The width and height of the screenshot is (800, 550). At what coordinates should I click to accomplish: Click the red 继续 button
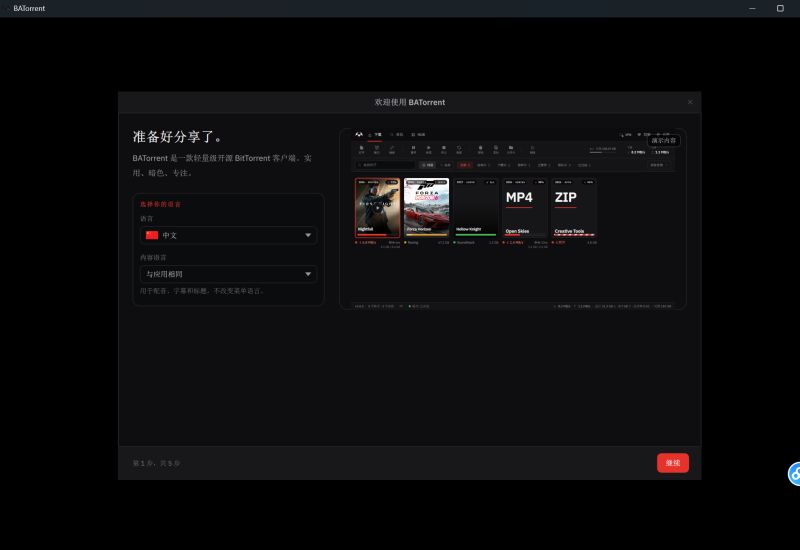click(672, 463)
